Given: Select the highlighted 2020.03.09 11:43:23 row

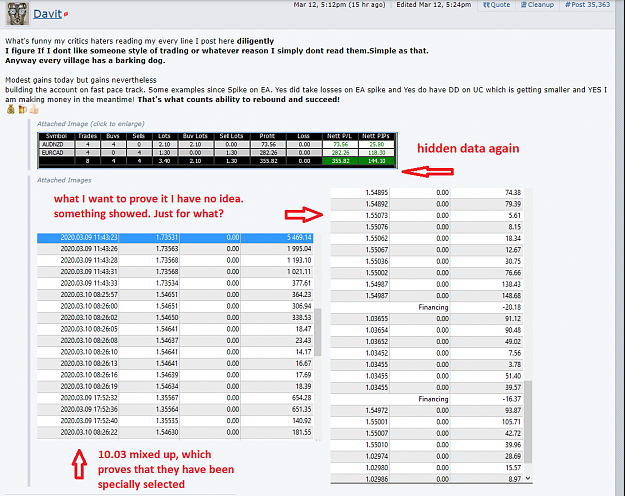Looking at the screenshot, I should pos(175,238).
